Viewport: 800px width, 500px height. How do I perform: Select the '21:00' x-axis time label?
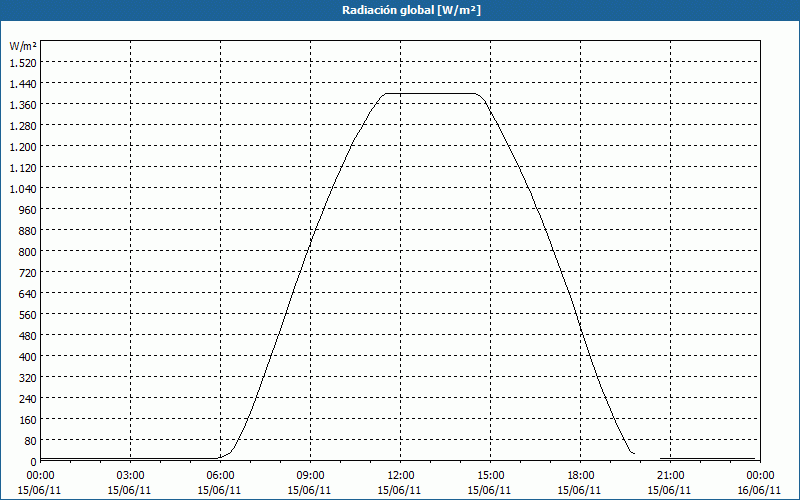670,476
